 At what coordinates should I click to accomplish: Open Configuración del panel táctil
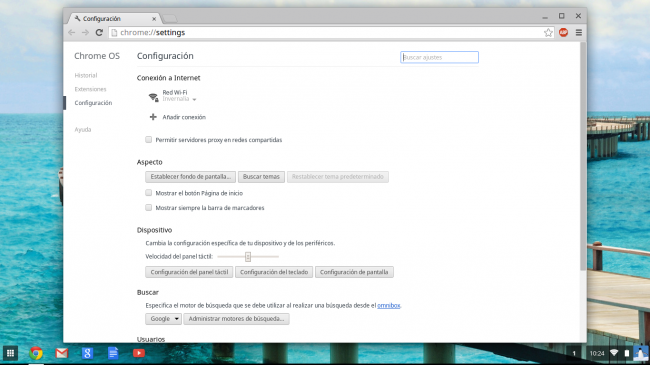[189, 272]
